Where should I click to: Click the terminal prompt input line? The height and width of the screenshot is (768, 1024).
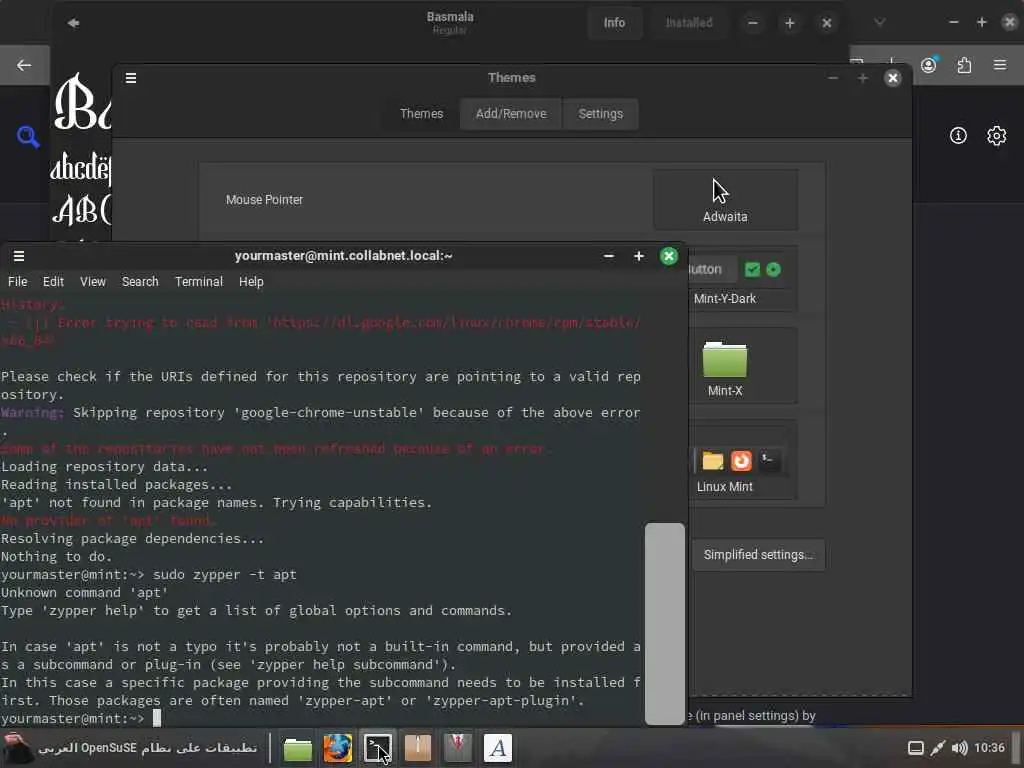point(321,718)
